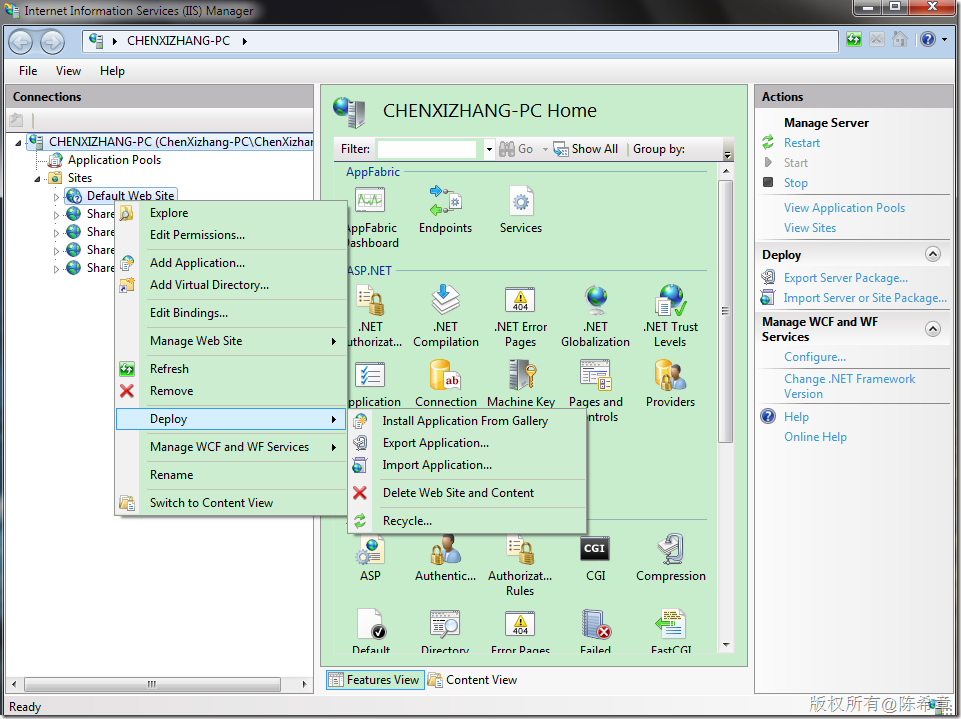Open the Filter dropdown arrow
The width and height of the screenshot is (961, 719).
coord(489,149)
